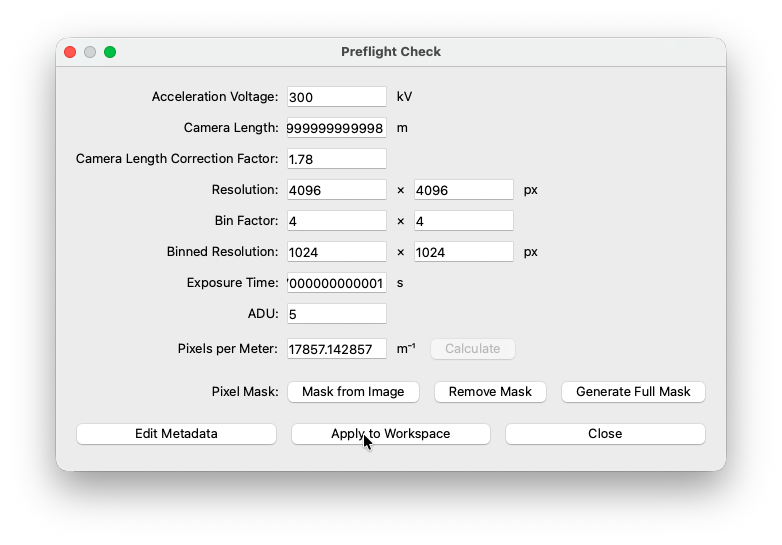782x545 pixels.
Task: Click the Preflight Check title text
Action: click(x=391, y=52)
